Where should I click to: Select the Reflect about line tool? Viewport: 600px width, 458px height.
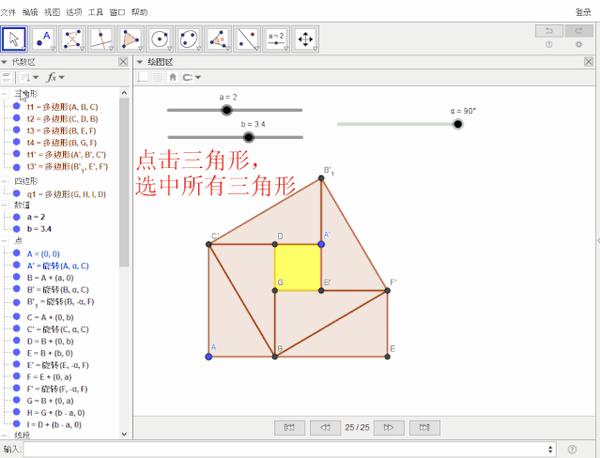(247, 39)
